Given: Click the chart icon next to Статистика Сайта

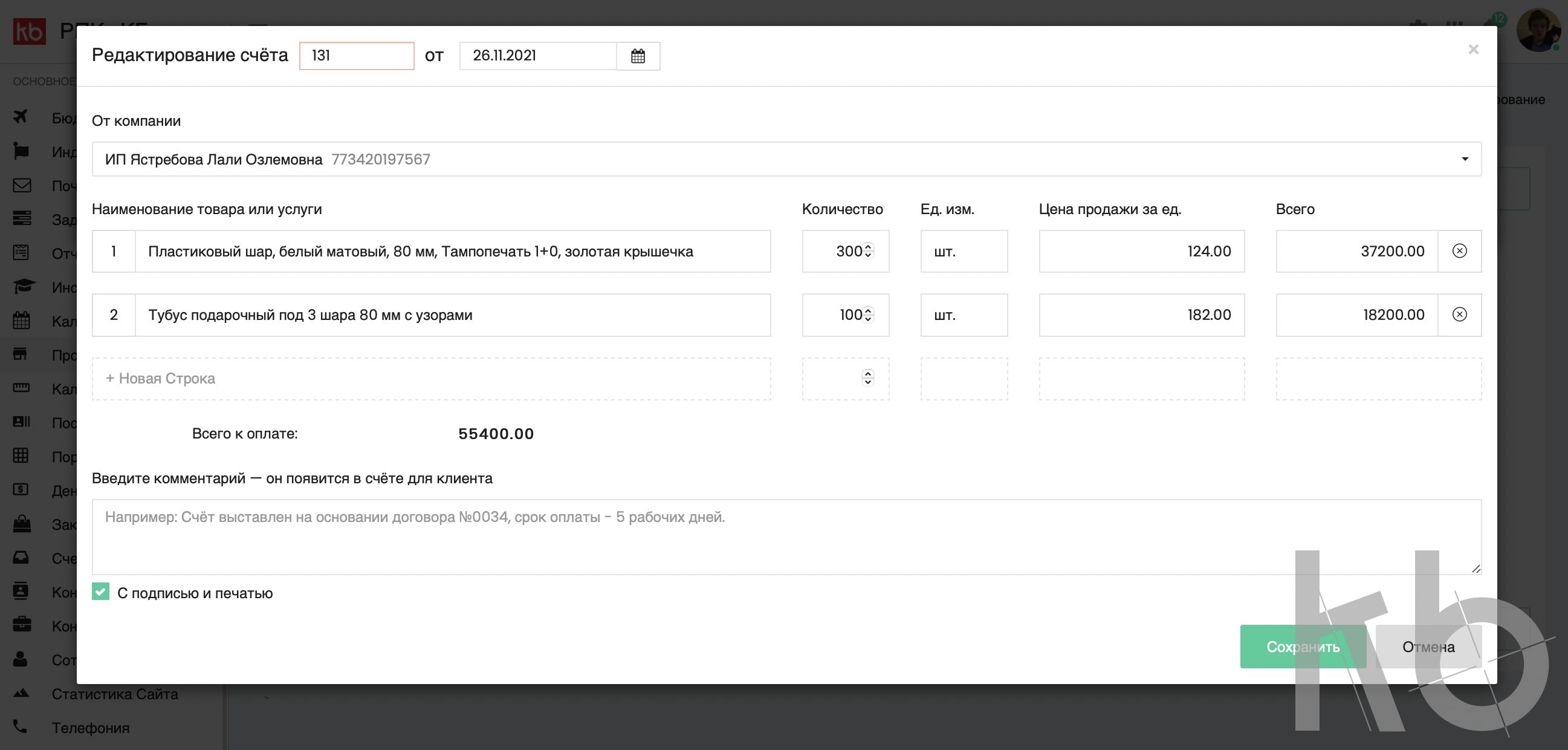Looking at the screenshot, I should pyautogui.click(x=21, y=693).
